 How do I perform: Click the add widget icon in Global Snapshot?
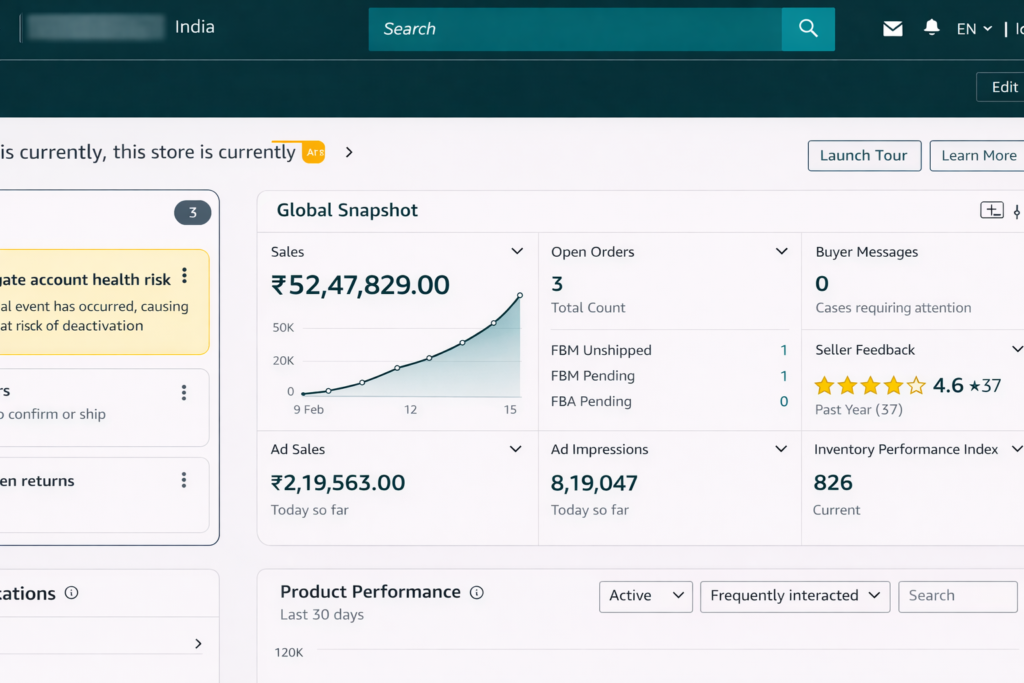[991, 210]
